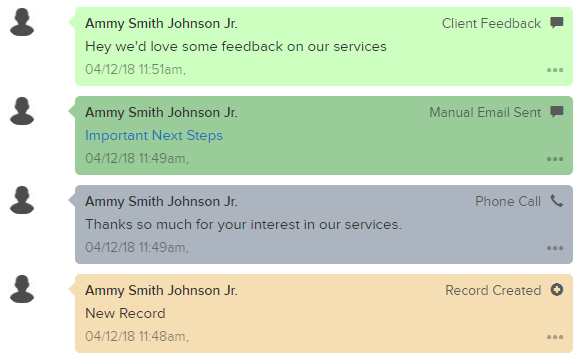This screenshot has height=361, width=581.
Task: Click the Manual Email Sent label
Action: point(485,112)
